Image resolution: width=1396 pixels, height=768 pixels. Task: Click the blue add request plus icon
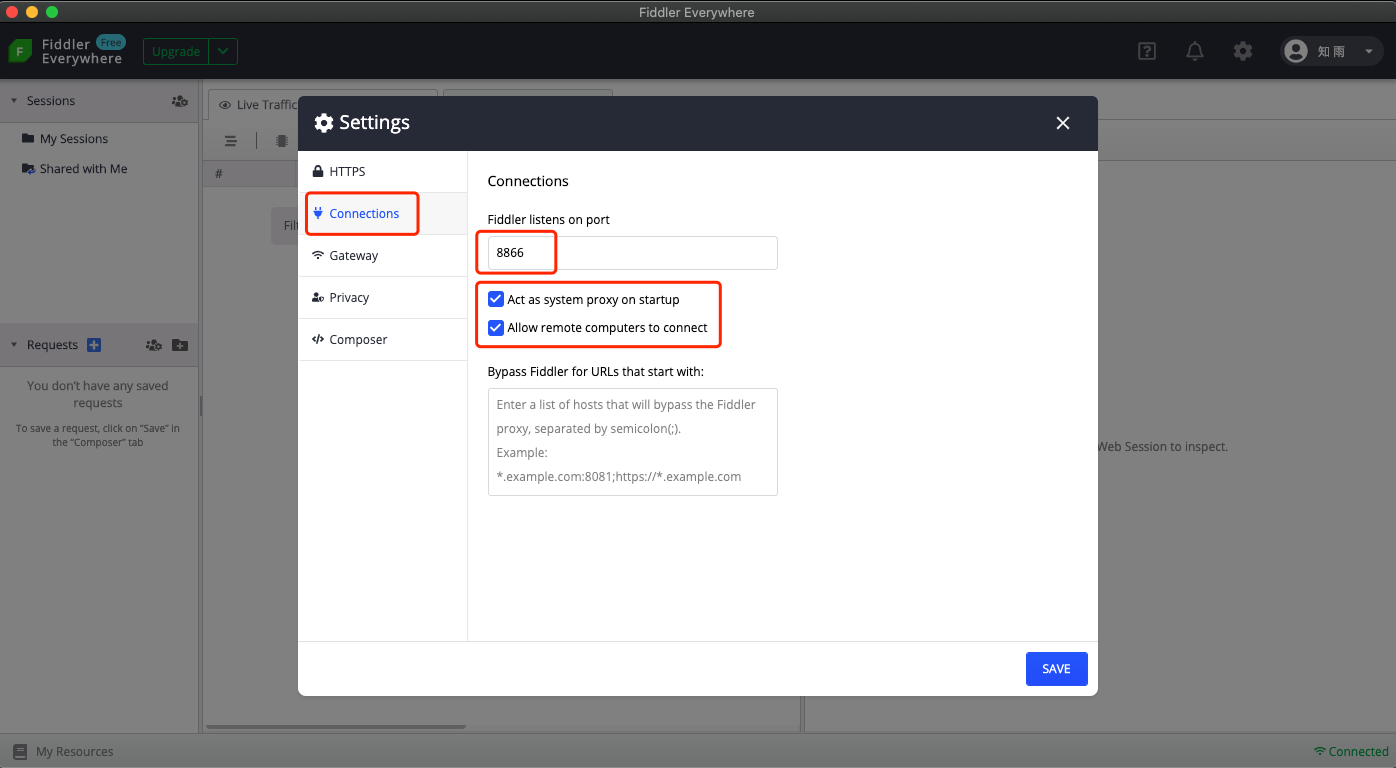(94, 345)
